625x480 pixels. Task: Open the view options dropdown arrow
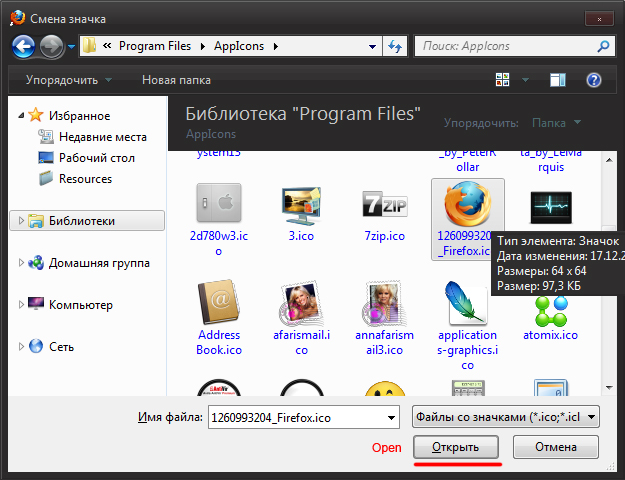[525, 80]
